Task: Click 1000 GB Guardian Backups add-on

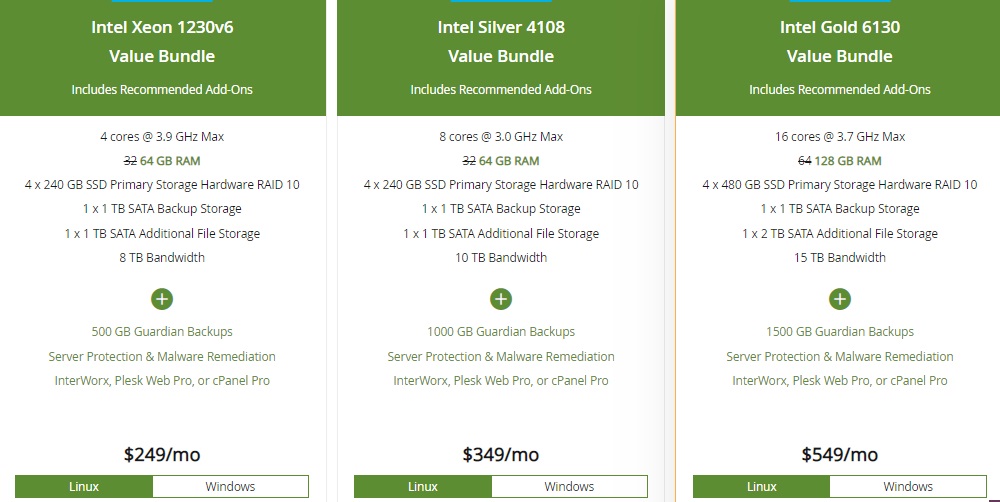Action: click(x=501, y=332)
